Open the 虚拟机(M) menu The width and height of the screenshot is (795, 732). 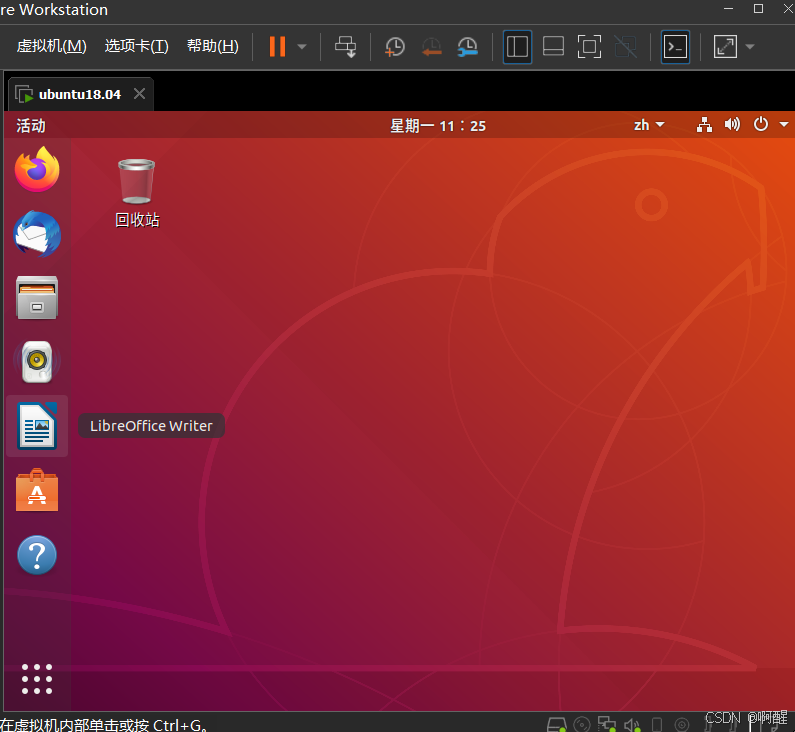pos(51,46)
